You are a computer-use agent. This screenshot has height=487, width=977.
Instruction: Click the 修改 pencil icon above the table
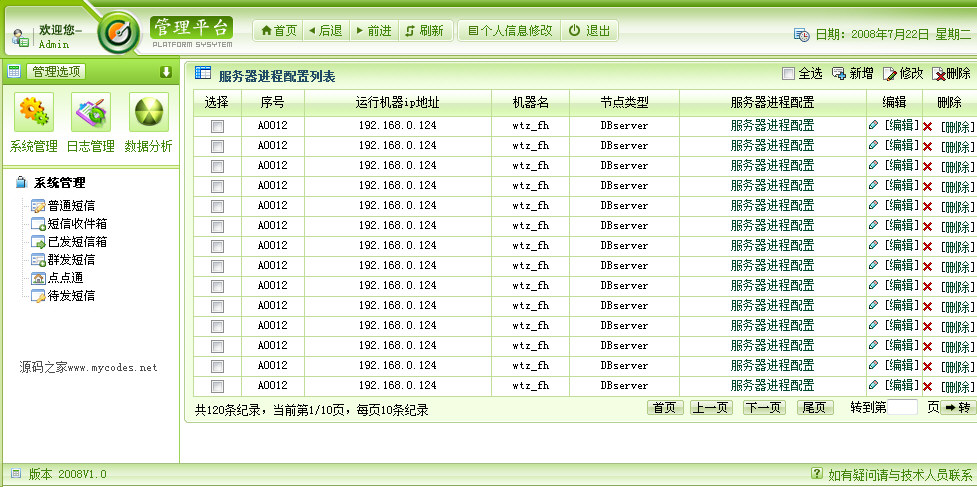click(x=889, y=74)
